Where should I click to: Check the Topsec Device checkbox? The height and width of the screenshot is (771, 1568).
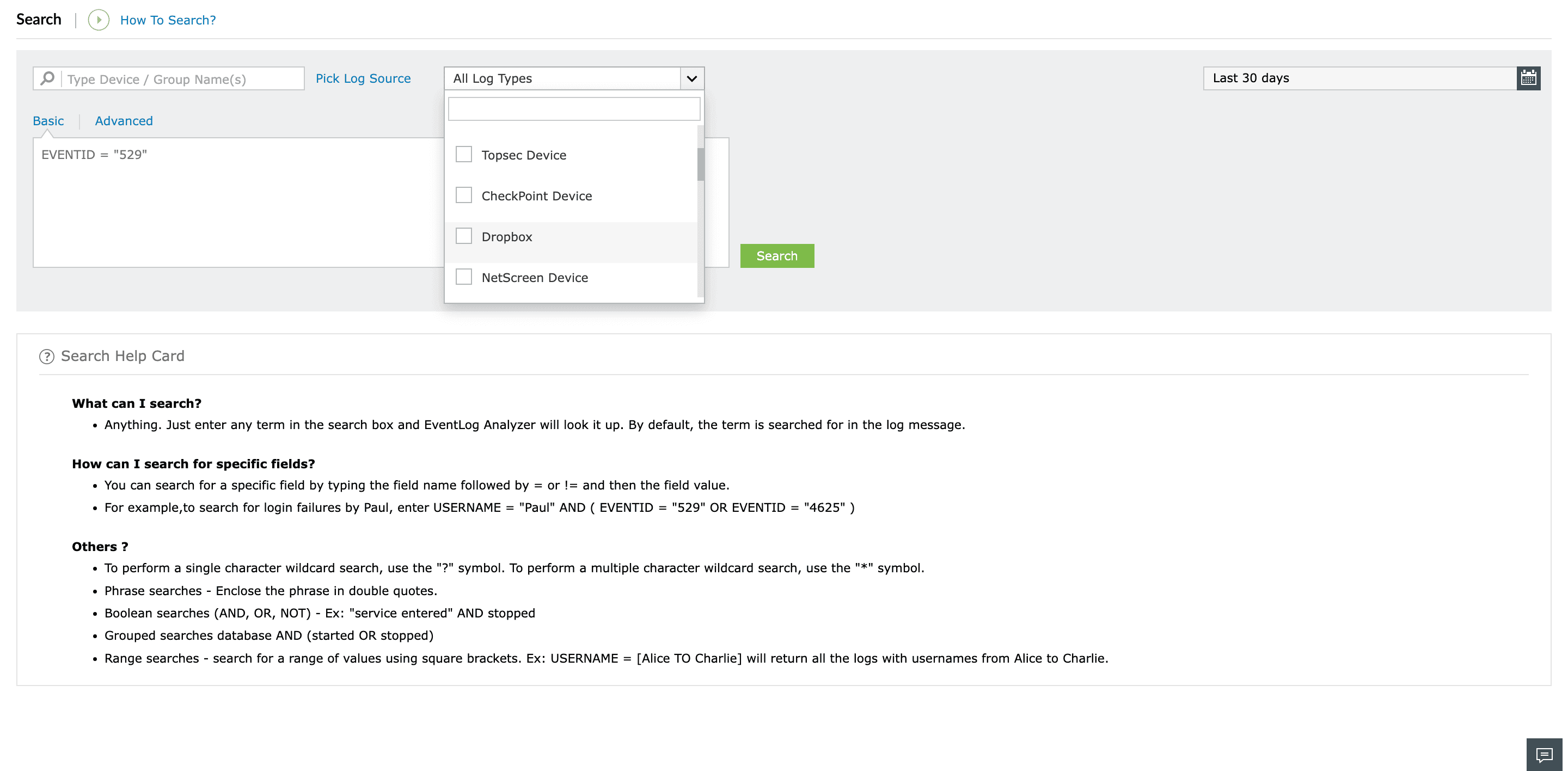click(464, 155)
